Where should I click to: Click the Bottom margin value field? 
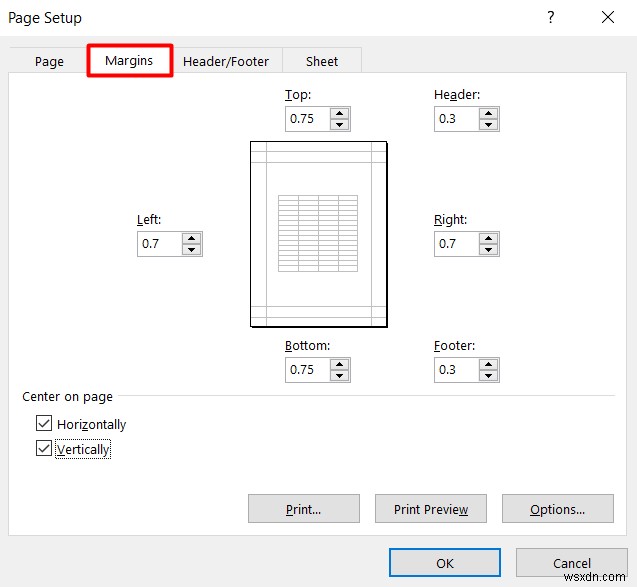click(308, 370)
